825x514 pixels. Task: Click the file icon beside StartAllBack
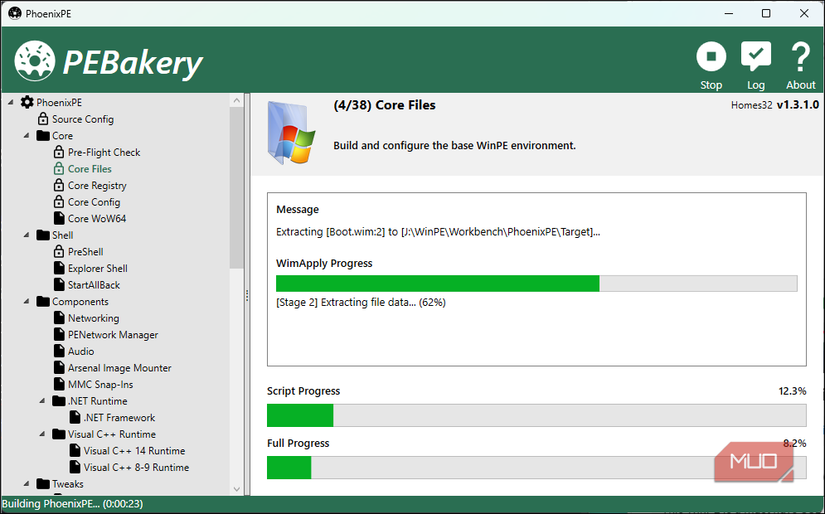[59, 285]
